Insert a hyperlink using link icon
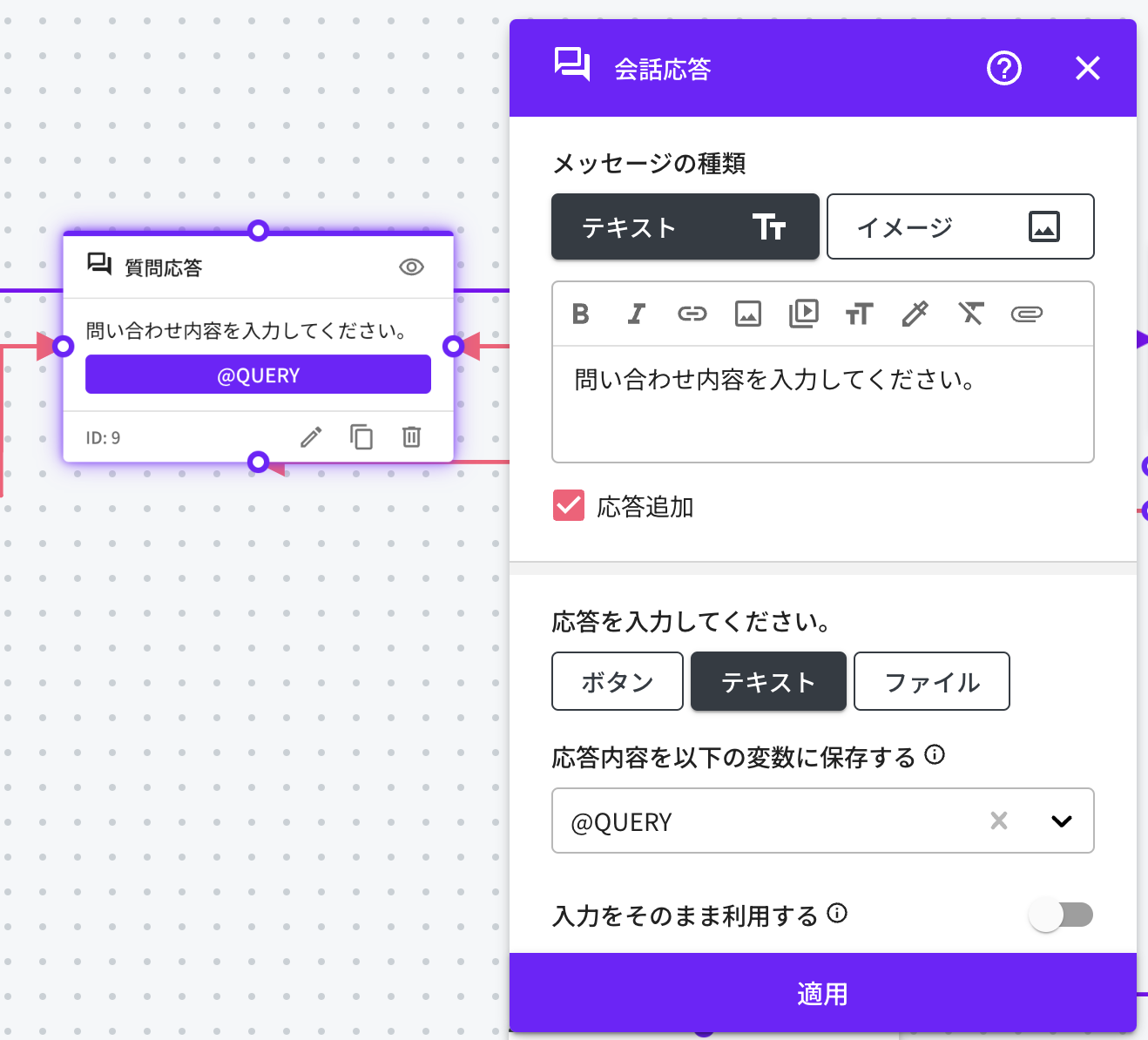The height and width of the screenshot is (1040, 1148). click(x=692, y=314)
